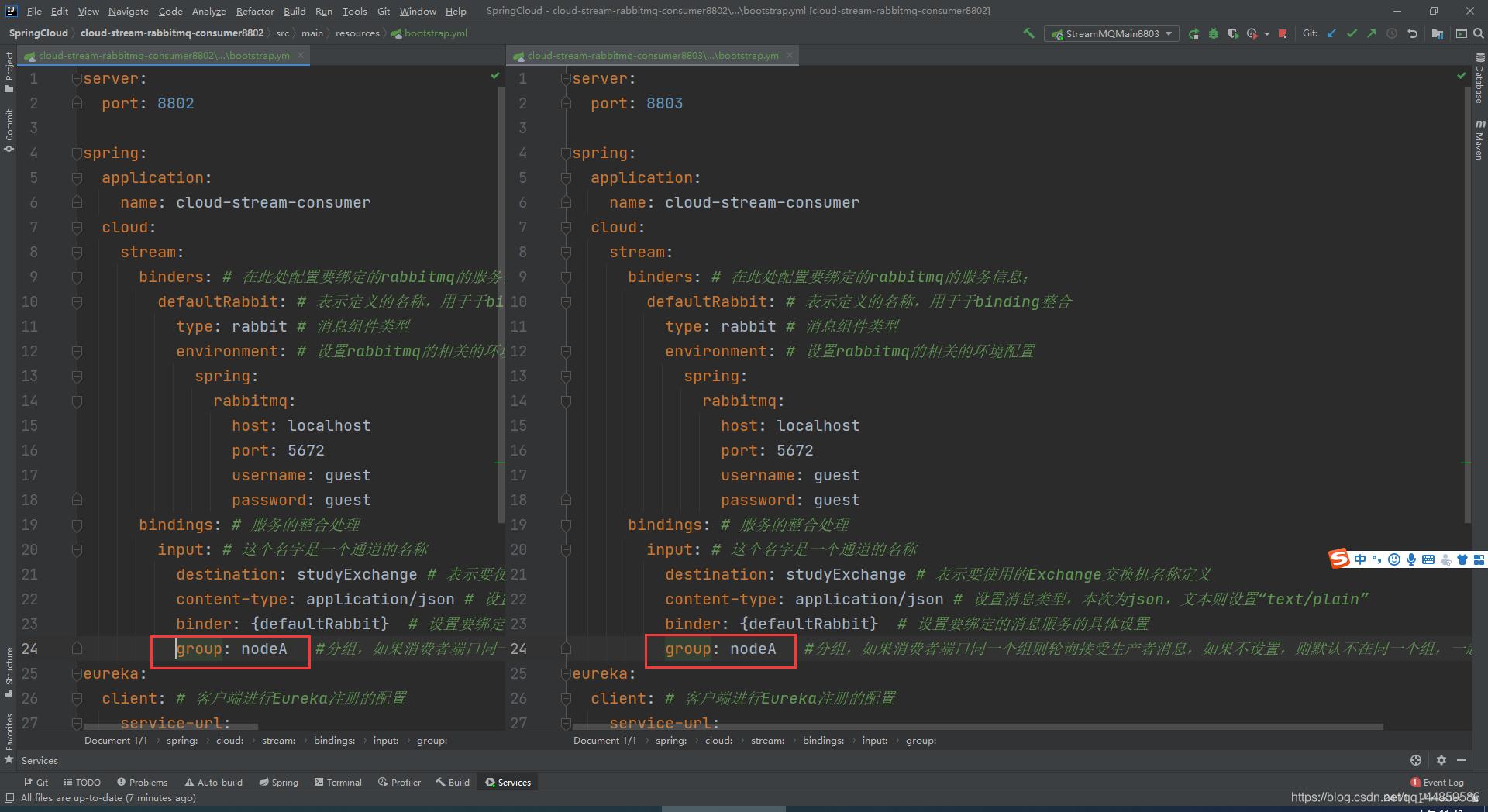Click the Git Commit green checkmark
Image resolution: width=1488 pixels, height=812 pixels.
tap(1352, 33)
